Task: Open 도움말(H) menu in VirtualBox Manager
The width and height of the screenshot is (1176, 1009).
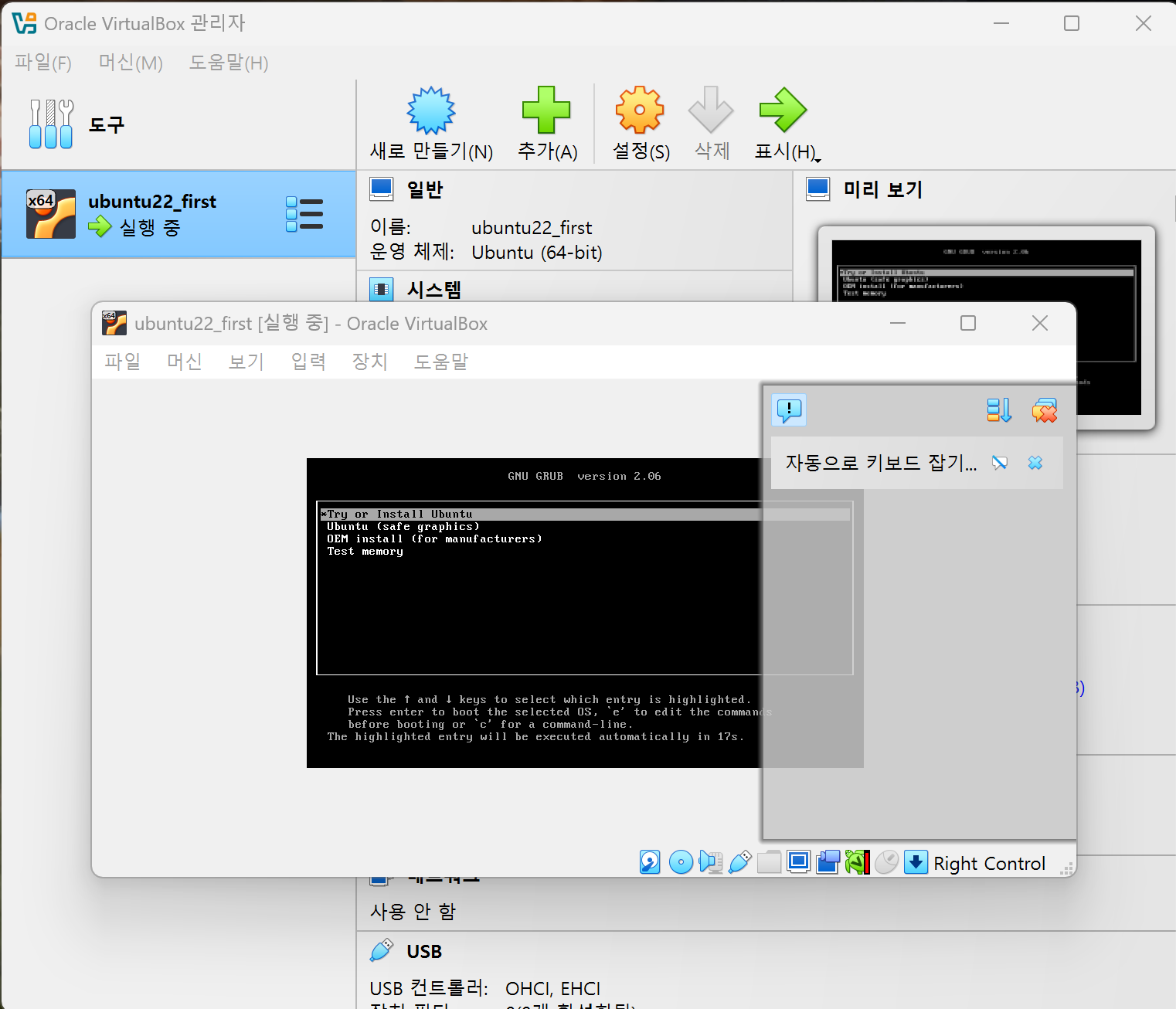Action: [229, 63]
